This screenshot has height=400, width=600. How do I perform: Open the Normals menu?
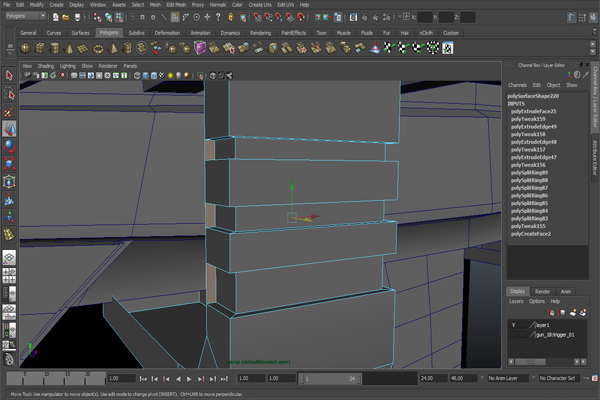(x=218, y=5)
